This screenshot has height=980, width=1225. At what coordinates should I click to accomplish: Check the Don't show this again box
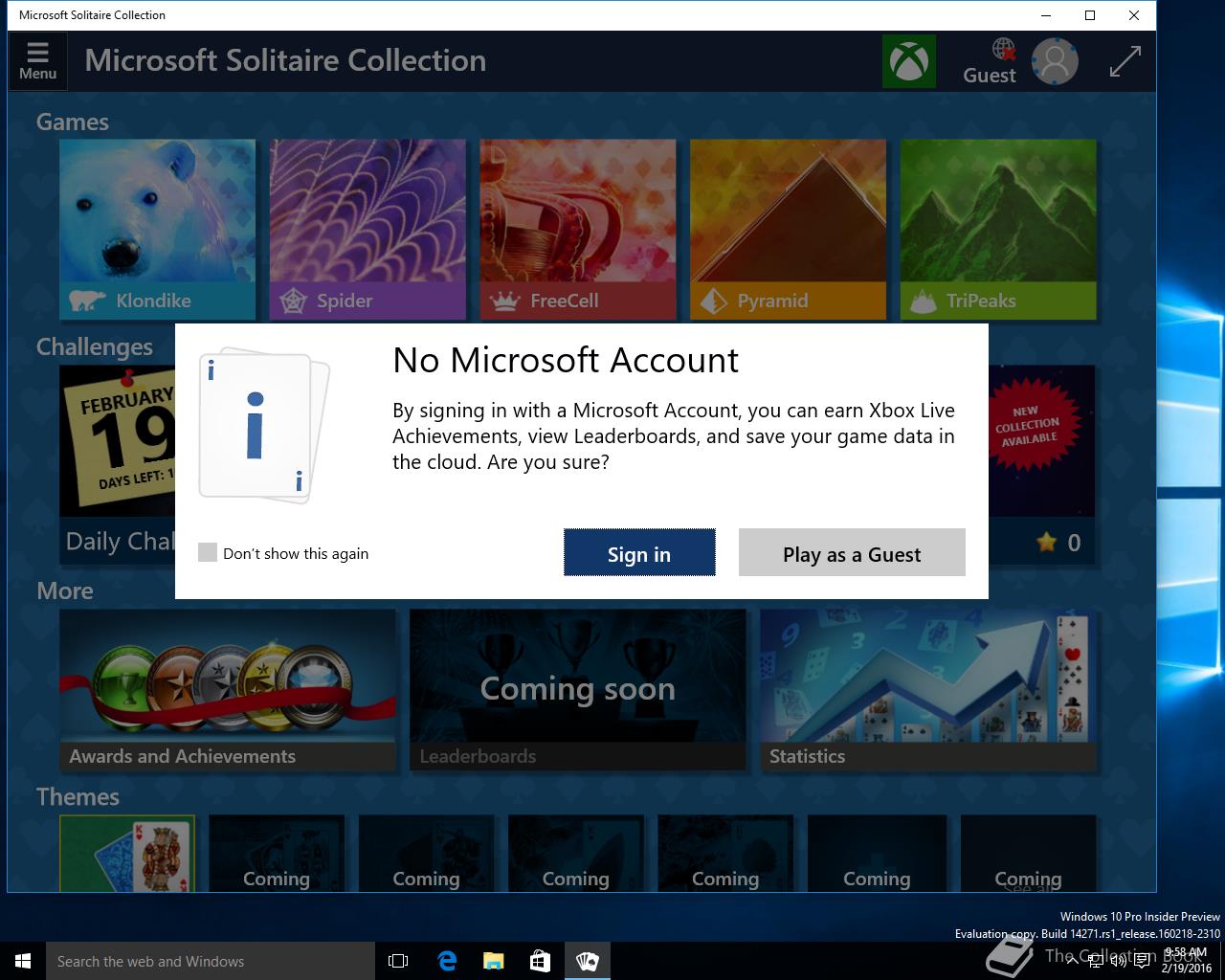tap(208, 552)
